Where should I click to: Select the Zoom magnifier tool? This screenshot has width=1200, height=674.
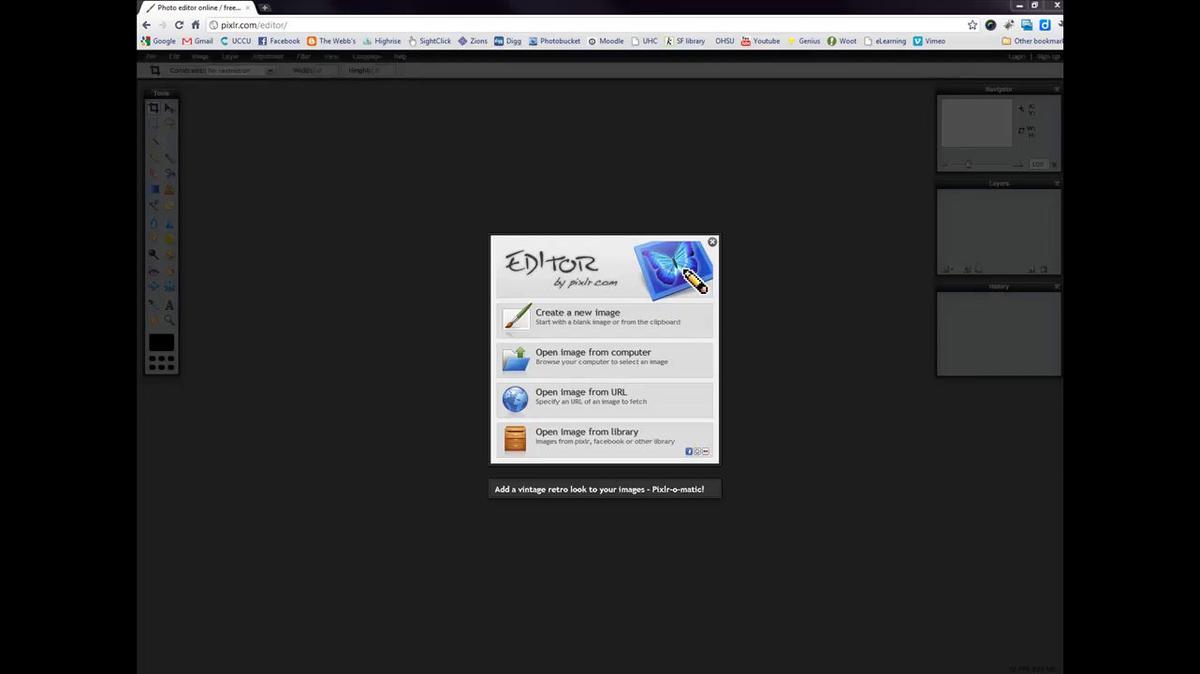click(169, 320)
